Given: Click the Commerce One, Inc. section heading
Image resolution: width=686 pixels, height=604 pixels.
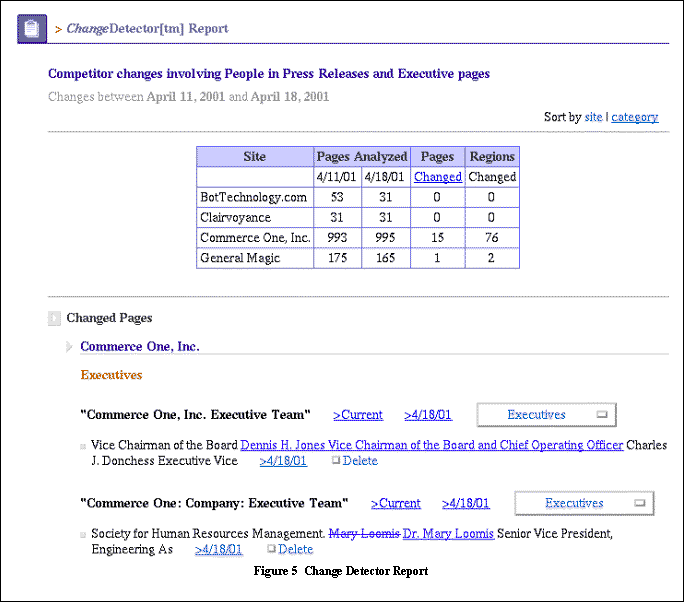Looking at the screenshot, I should coord(140,346).
